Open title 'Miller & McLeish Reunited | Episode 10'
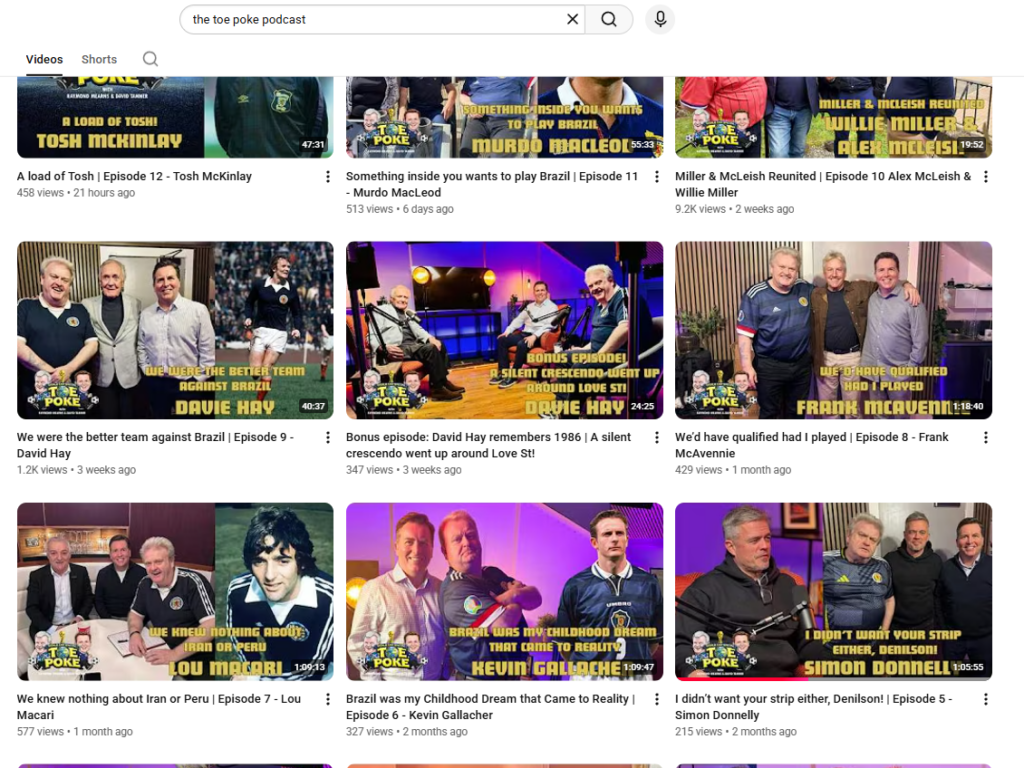The width and height of the screenshot is (1024, 768). pos(823,184)
